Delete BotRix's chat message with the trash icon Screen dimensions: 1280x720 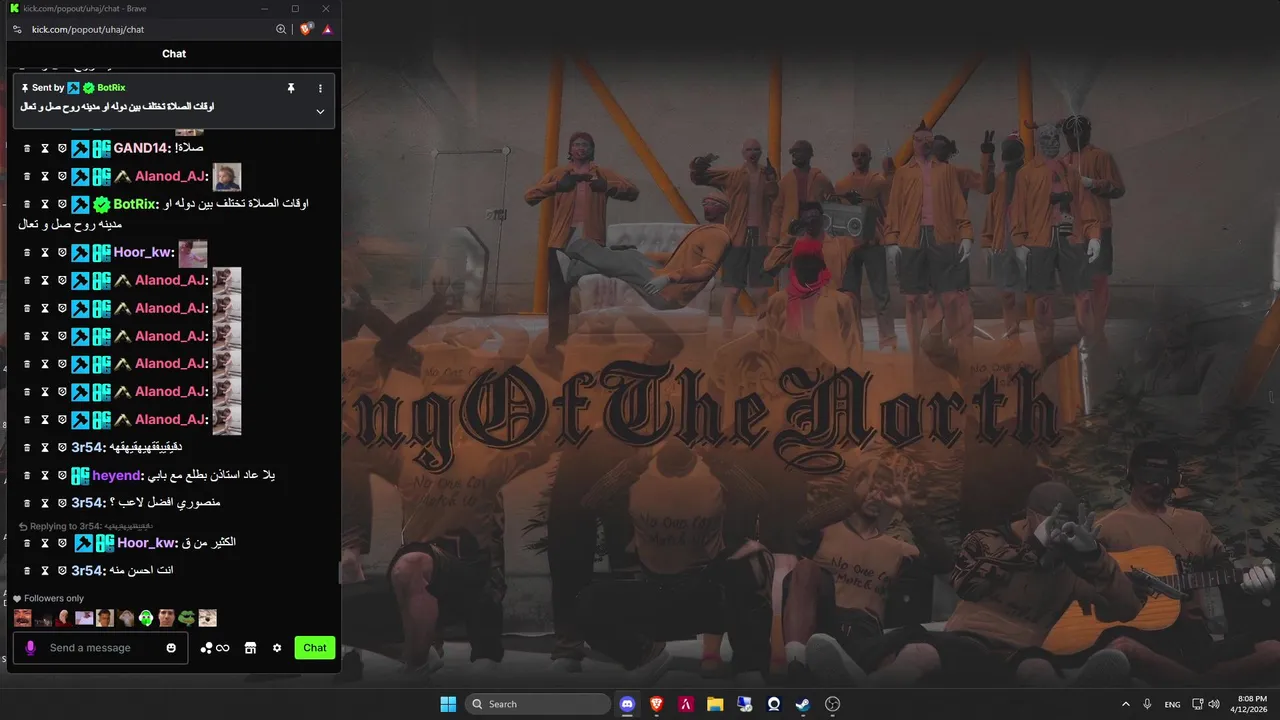click(x=28, y=204)
